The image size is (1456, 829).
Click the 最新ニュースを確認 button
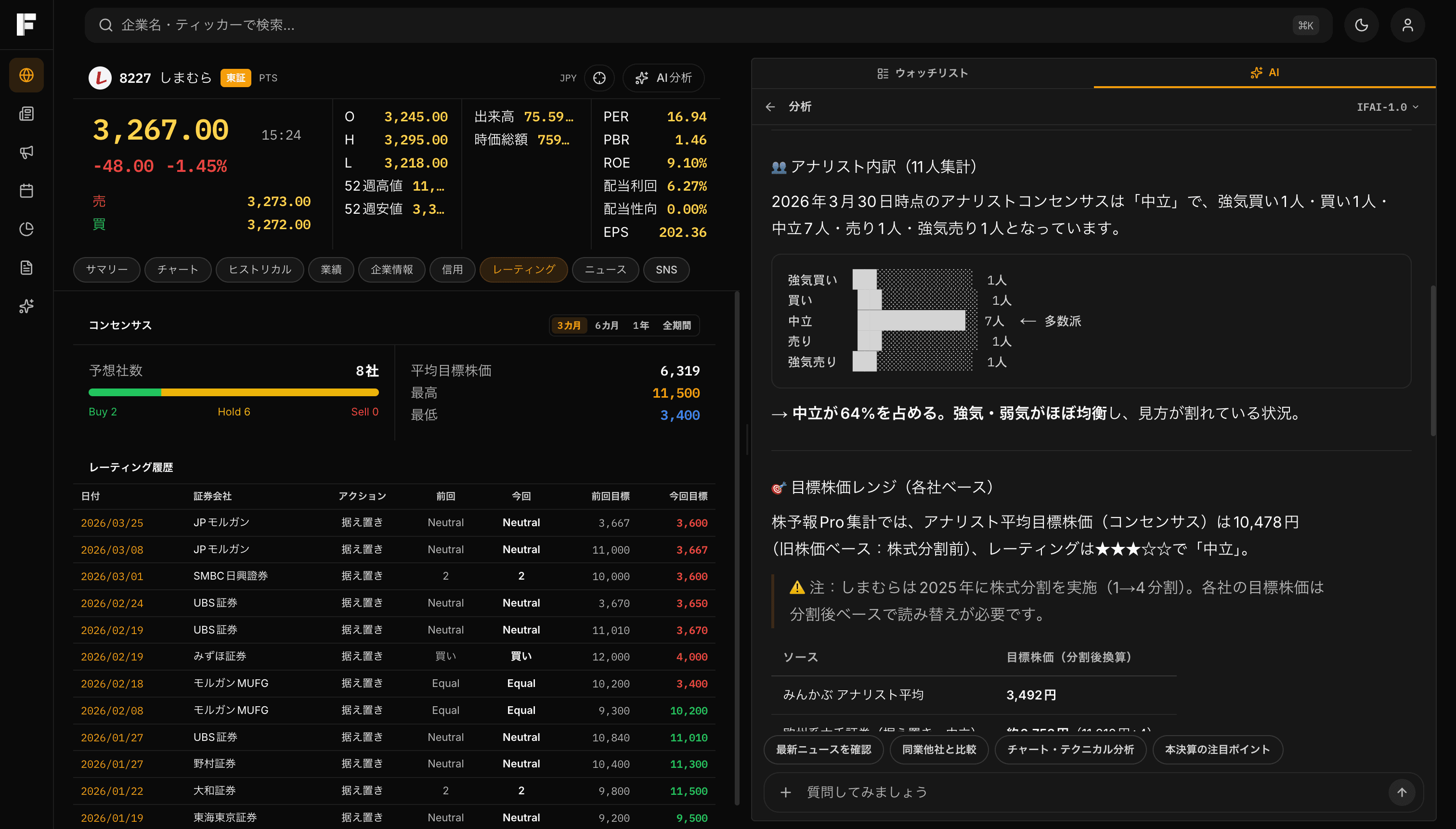[823, 750]
